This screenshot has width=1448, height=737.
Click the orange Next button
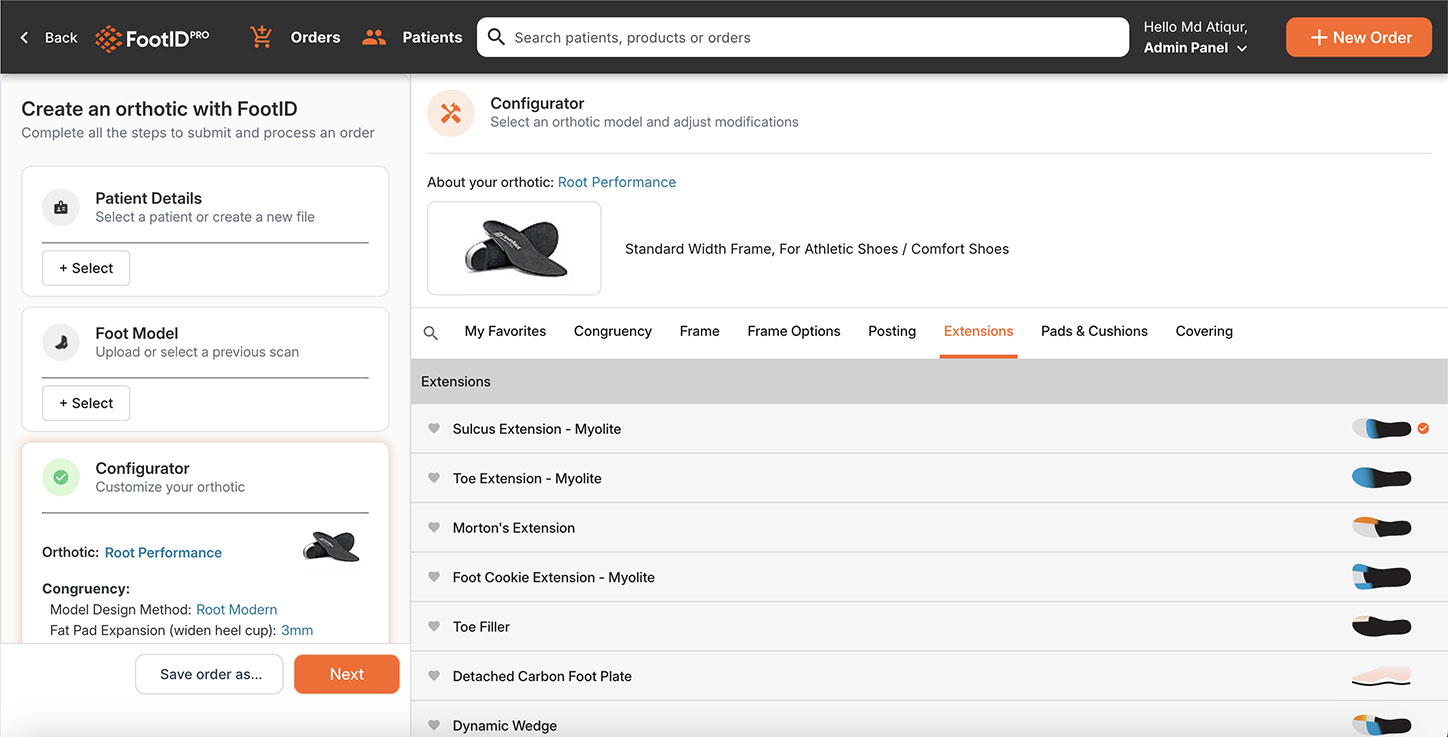pyautogui.click(x=347, y=674)
